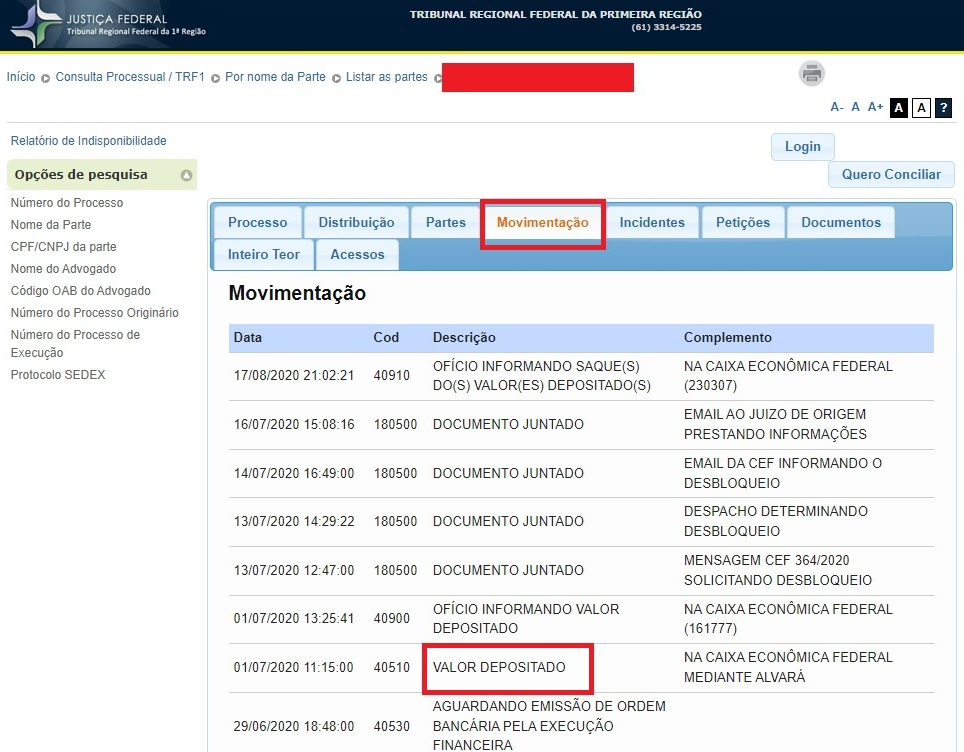Search by Número do Processo Originário
The width and height of the screenshot is (964, 752).
point(95,313)
